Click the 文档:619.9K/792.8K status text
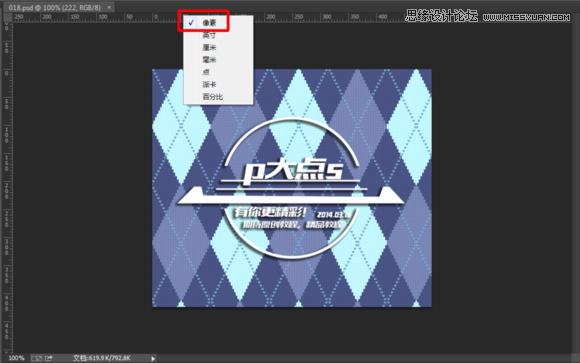This screenshot has height=363, width=580. [x=102, y=358]
